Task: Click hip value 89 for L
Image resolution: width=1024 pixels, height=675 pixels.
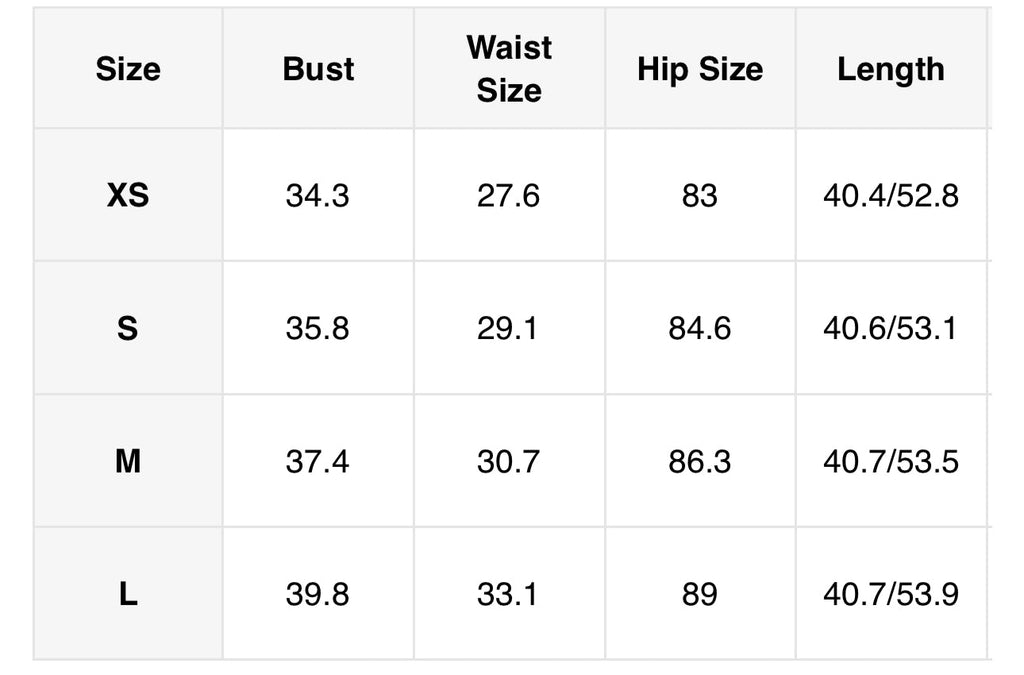Action: pos(699,594)
